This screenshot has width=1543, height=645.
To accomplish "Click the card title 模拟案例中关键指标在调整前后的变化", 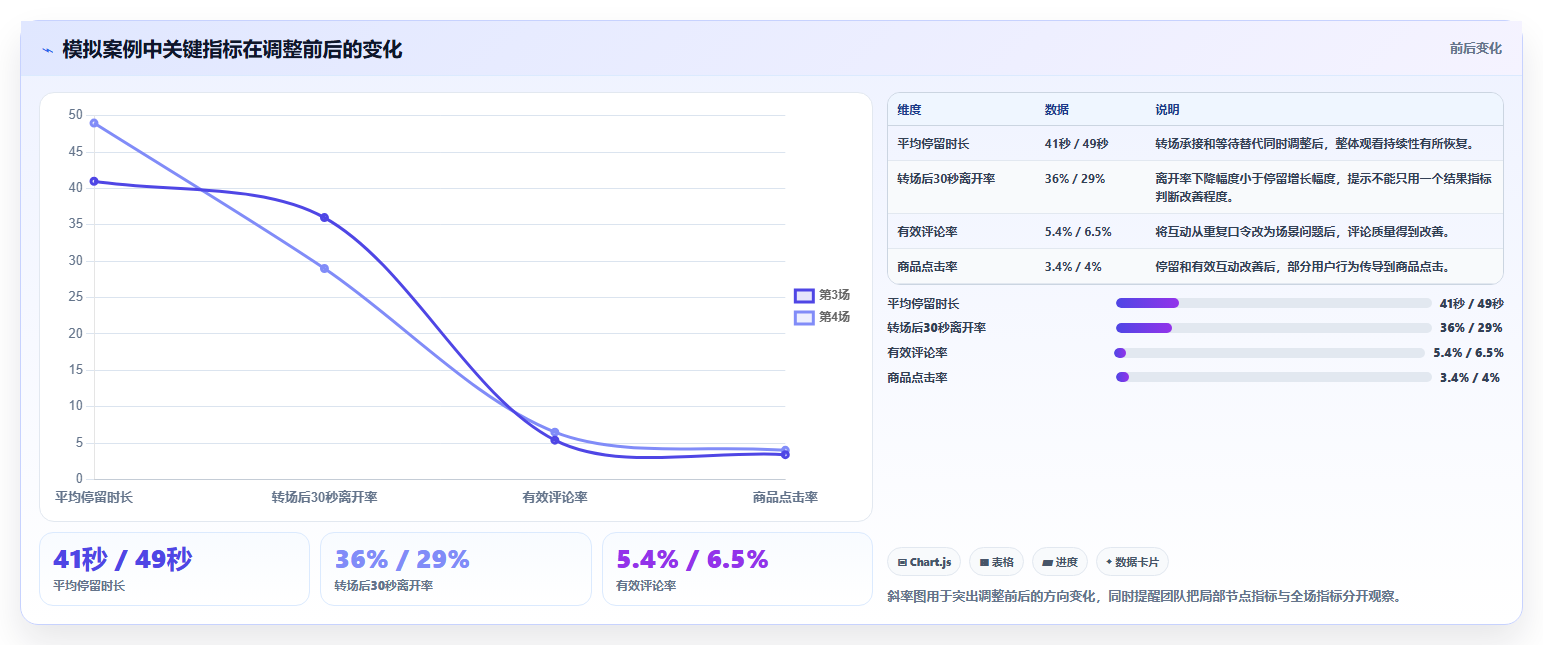I will click(232, 50).
